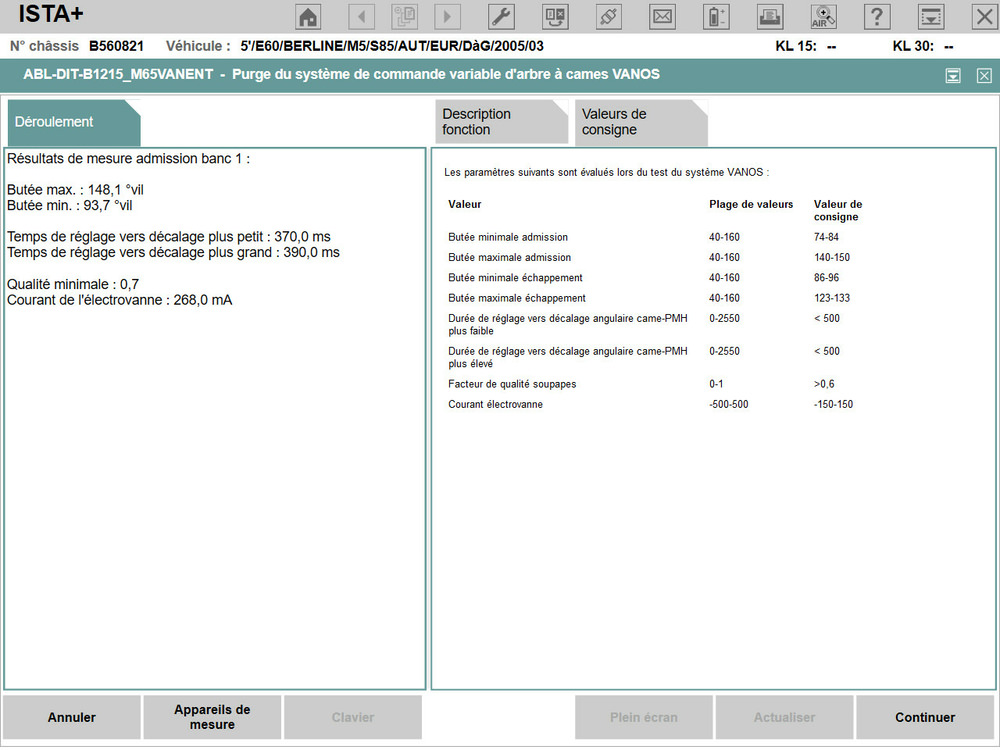
Task: Switch to the Valeurs de consigne tab
Action: tap(641, 122)
